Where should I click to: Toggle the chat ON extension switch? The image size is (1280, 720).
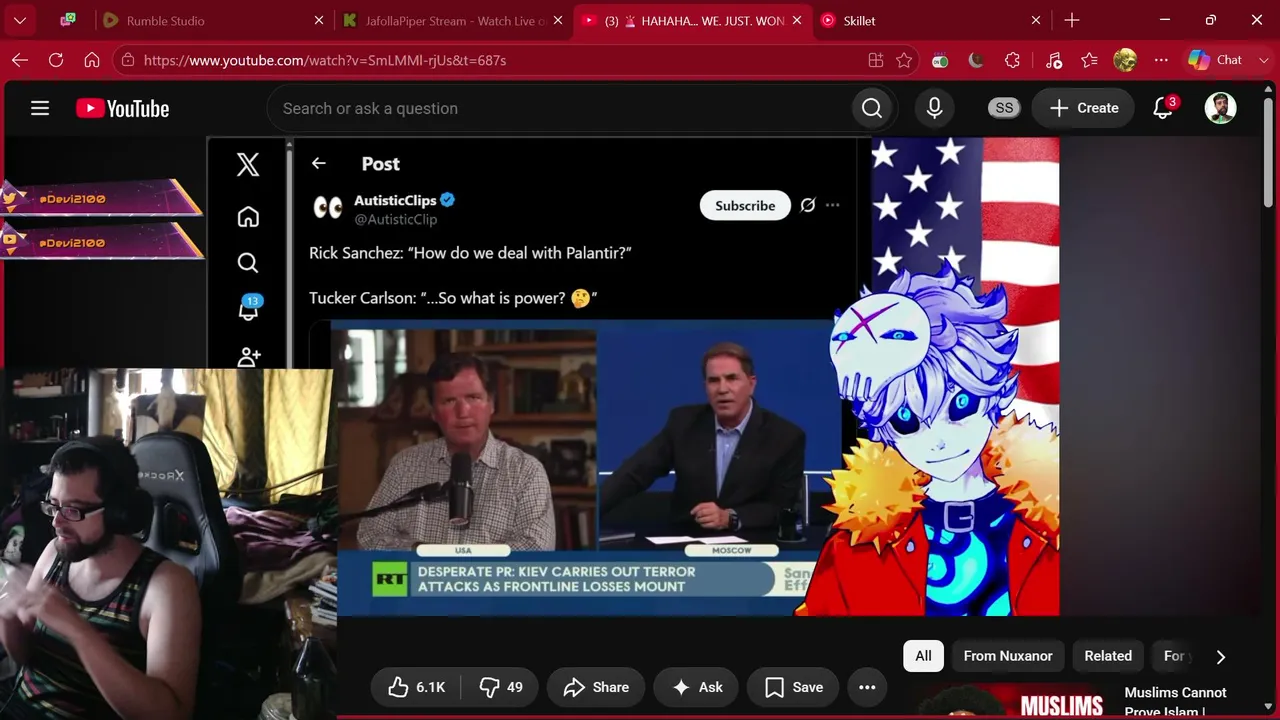click(x=940, y=60)
